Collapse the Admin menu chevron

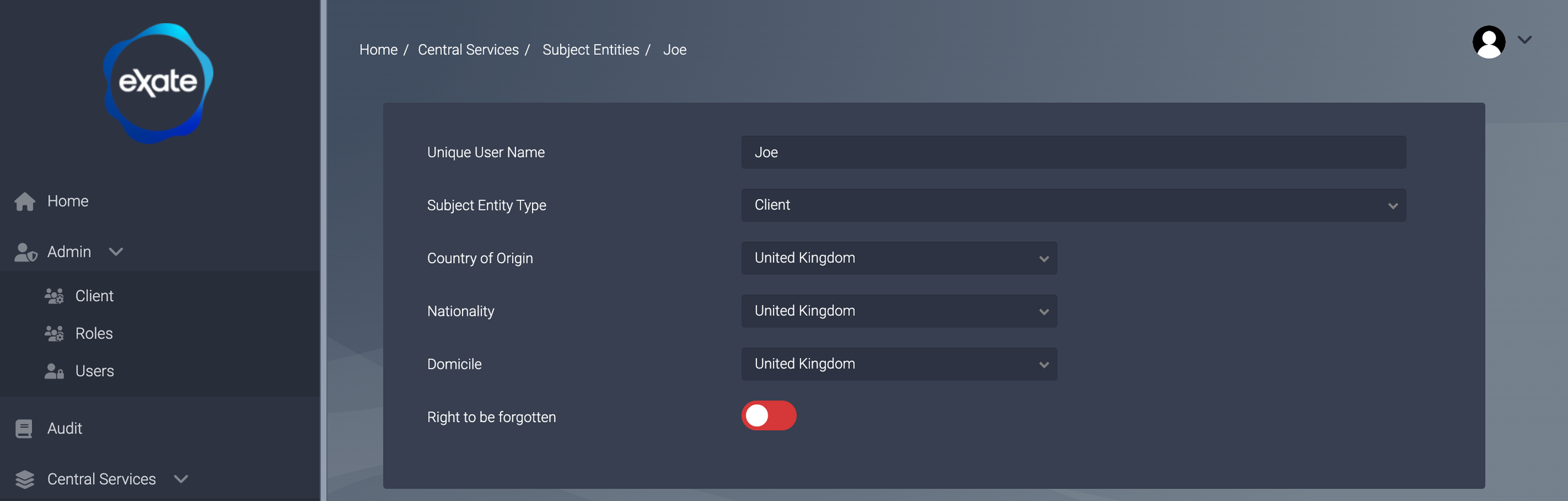point(116,252)
